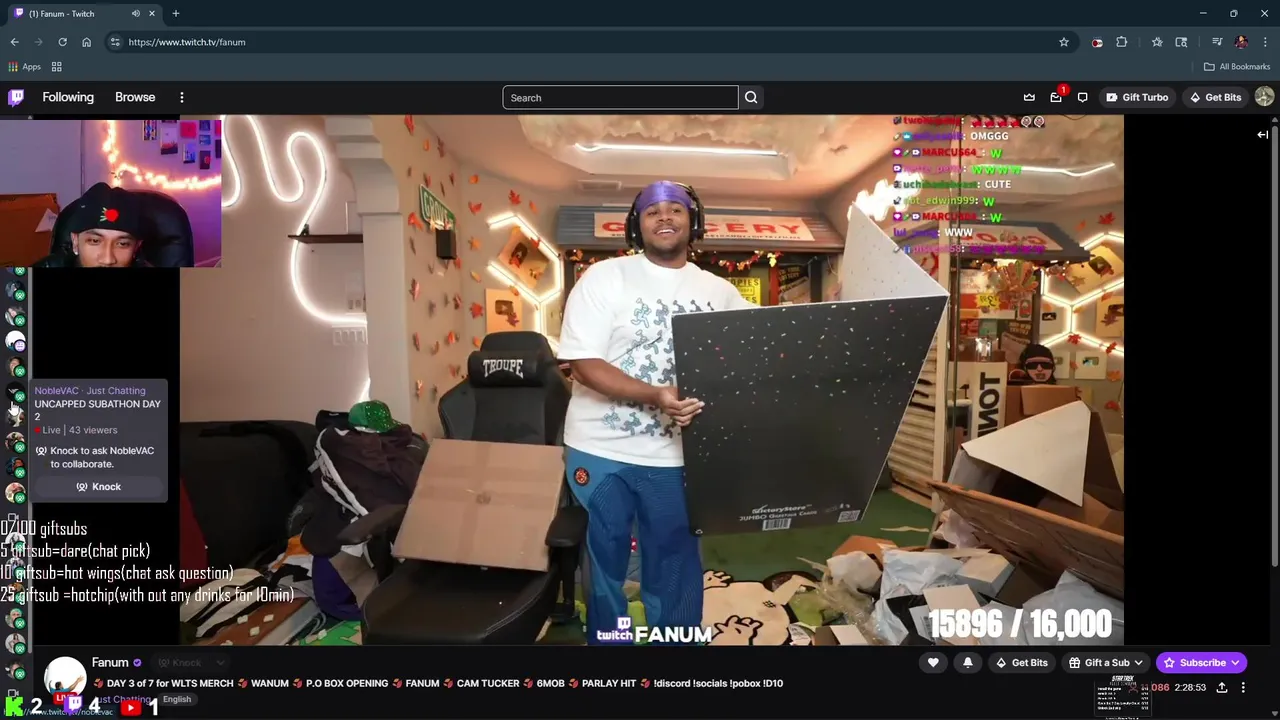Open Chrome media controls icon
This screenshot has width=1280, height=720.
(1217, 42)
